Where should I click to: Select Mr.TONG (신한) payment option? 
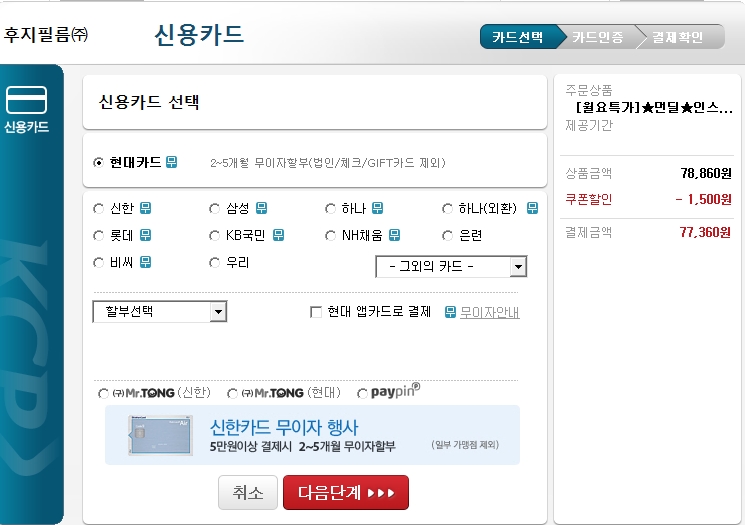pos(103,394)
